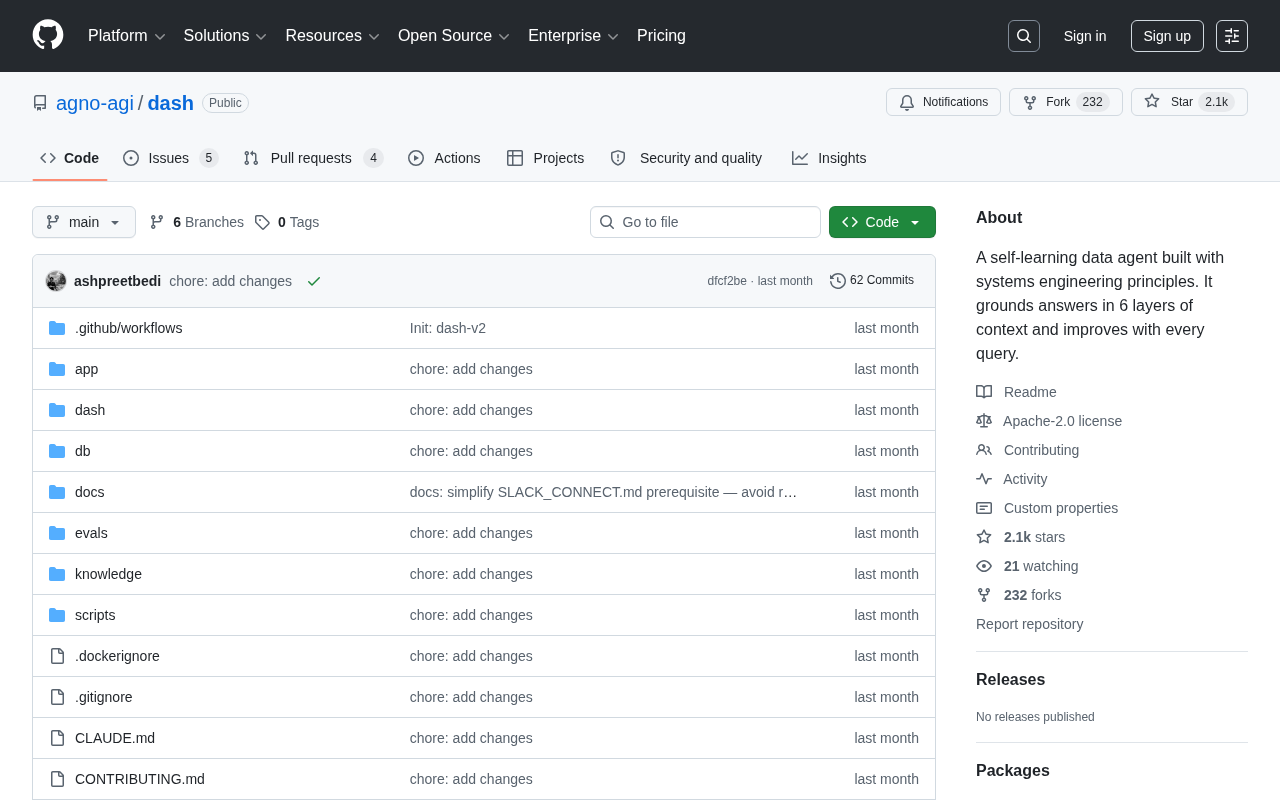Open the search magnifier button
Screen dimensions: 1280x800
[x=1024, y=36]
